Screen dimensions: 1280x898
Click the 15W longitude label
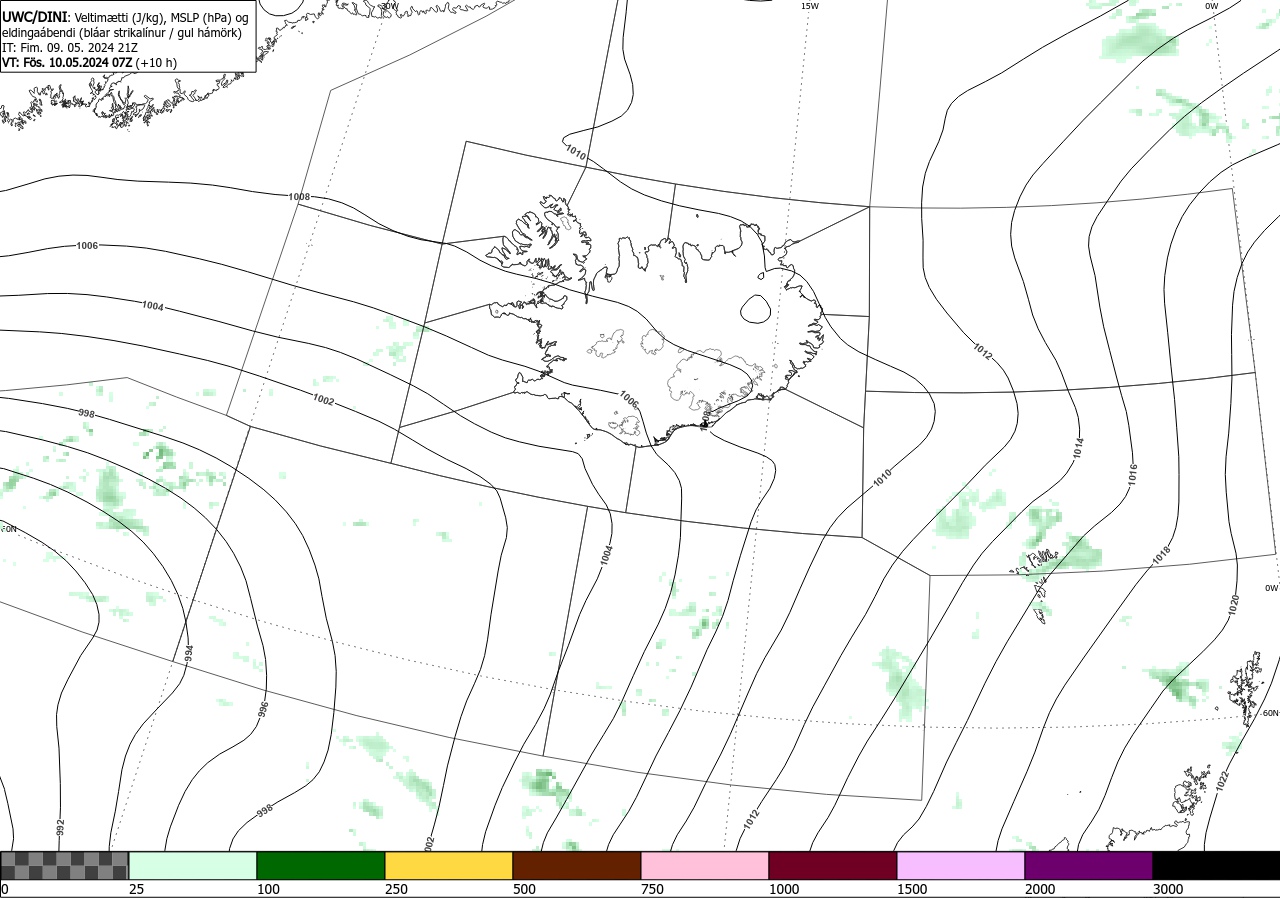point(810,6)
